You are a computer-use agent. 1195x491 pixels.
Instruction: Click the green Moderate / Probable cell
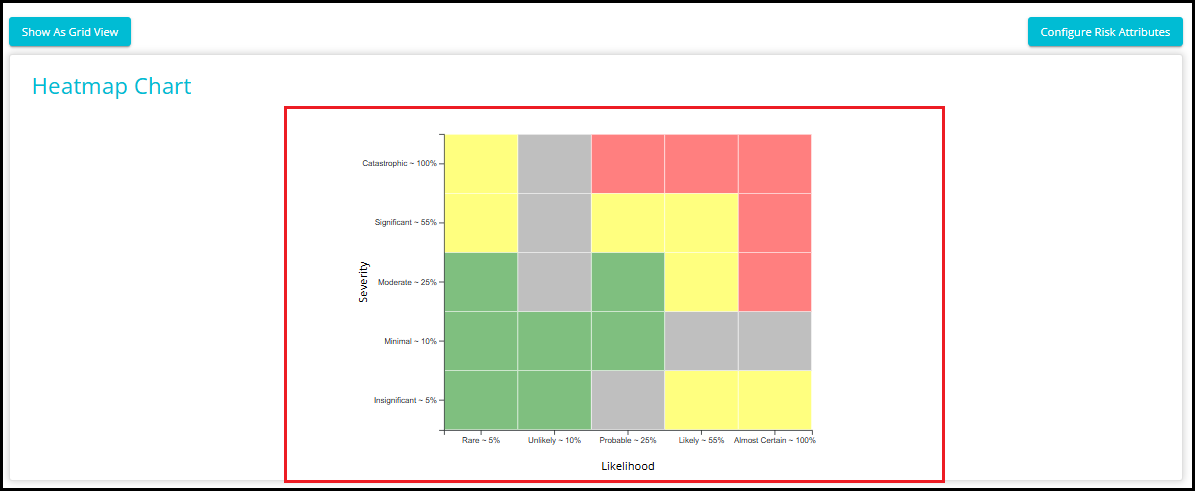point(628,281)
